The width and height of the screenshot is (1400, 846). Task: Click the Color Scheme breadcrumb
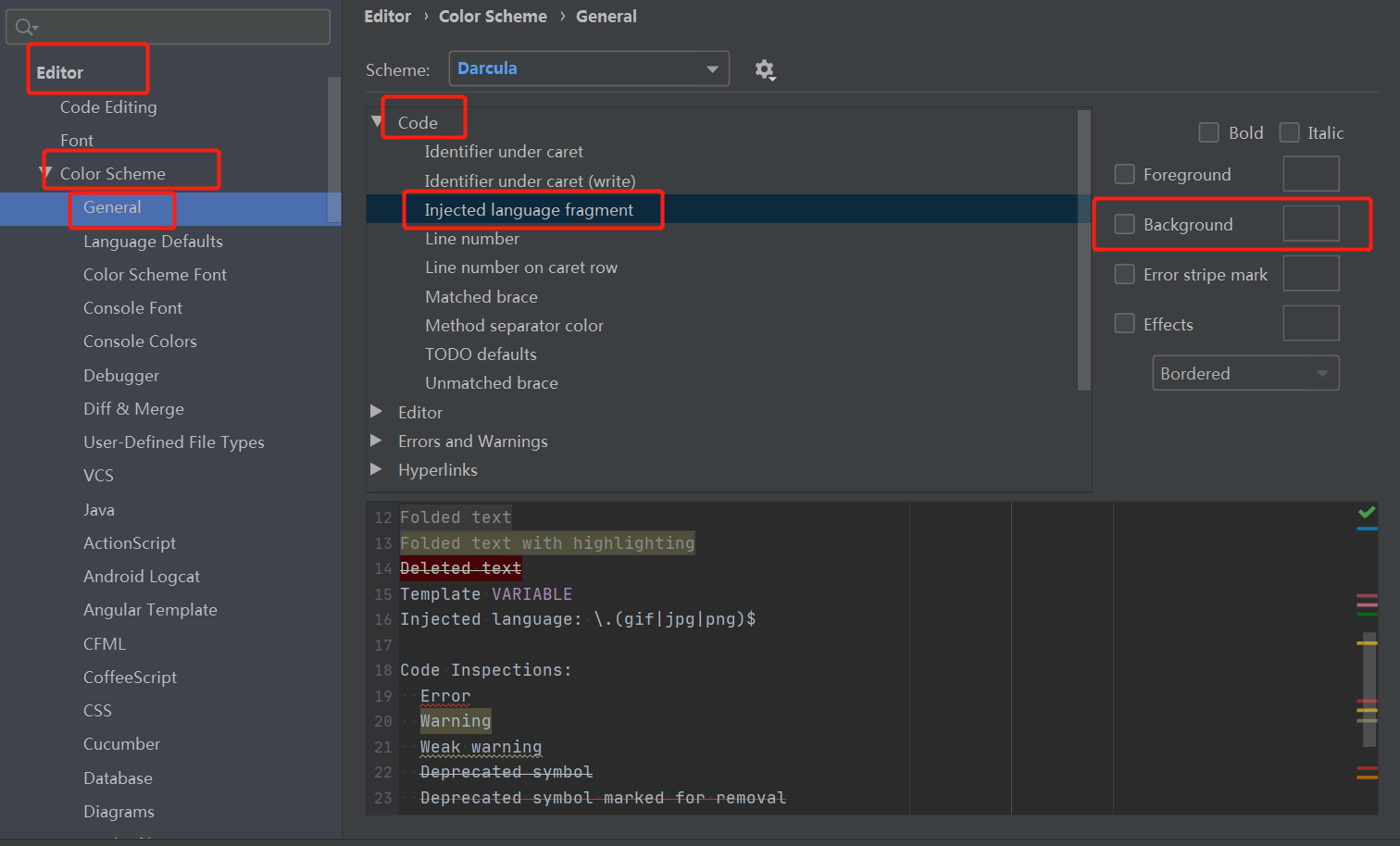point(493,16)
